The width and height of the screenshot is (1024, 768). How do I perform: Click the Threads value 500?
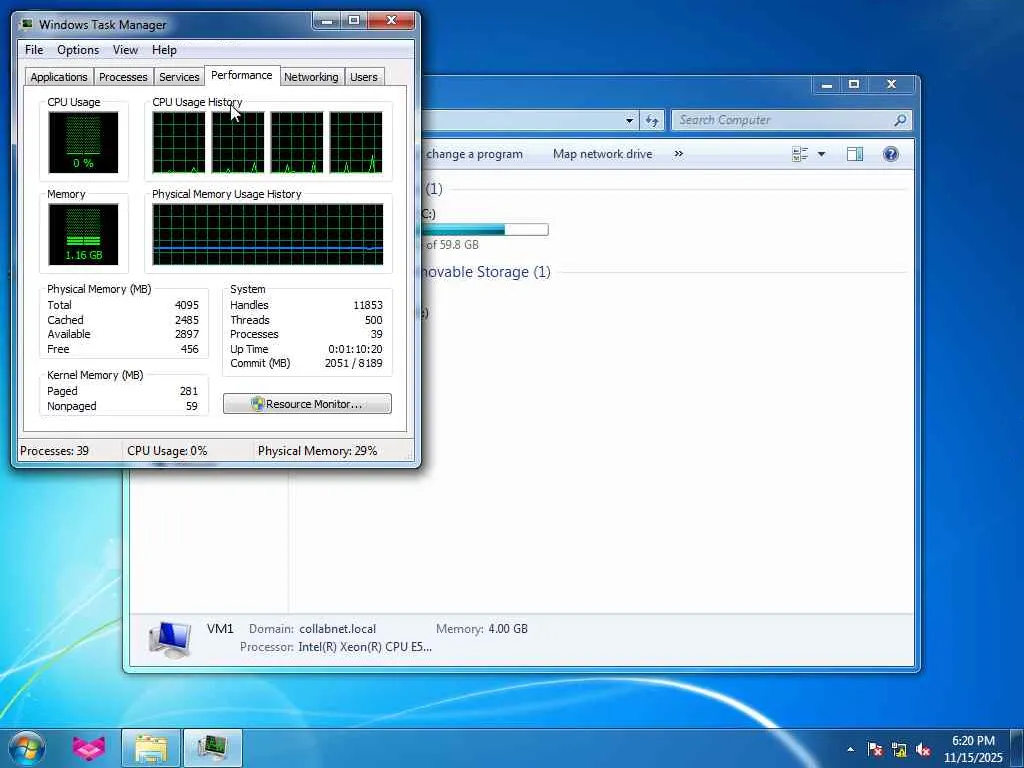pos(374,320)
